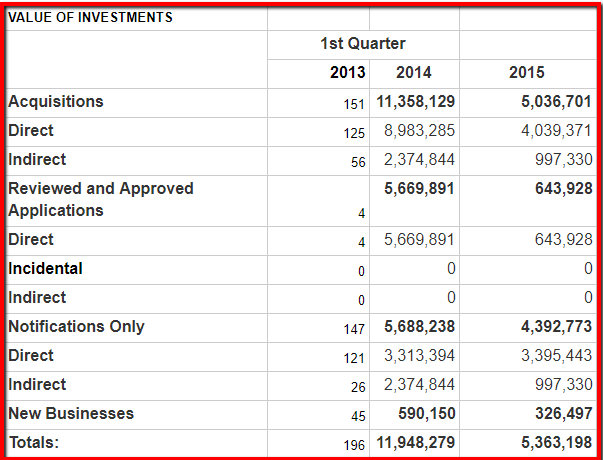
Task: Click the 2013 column header
Action: 348,73
